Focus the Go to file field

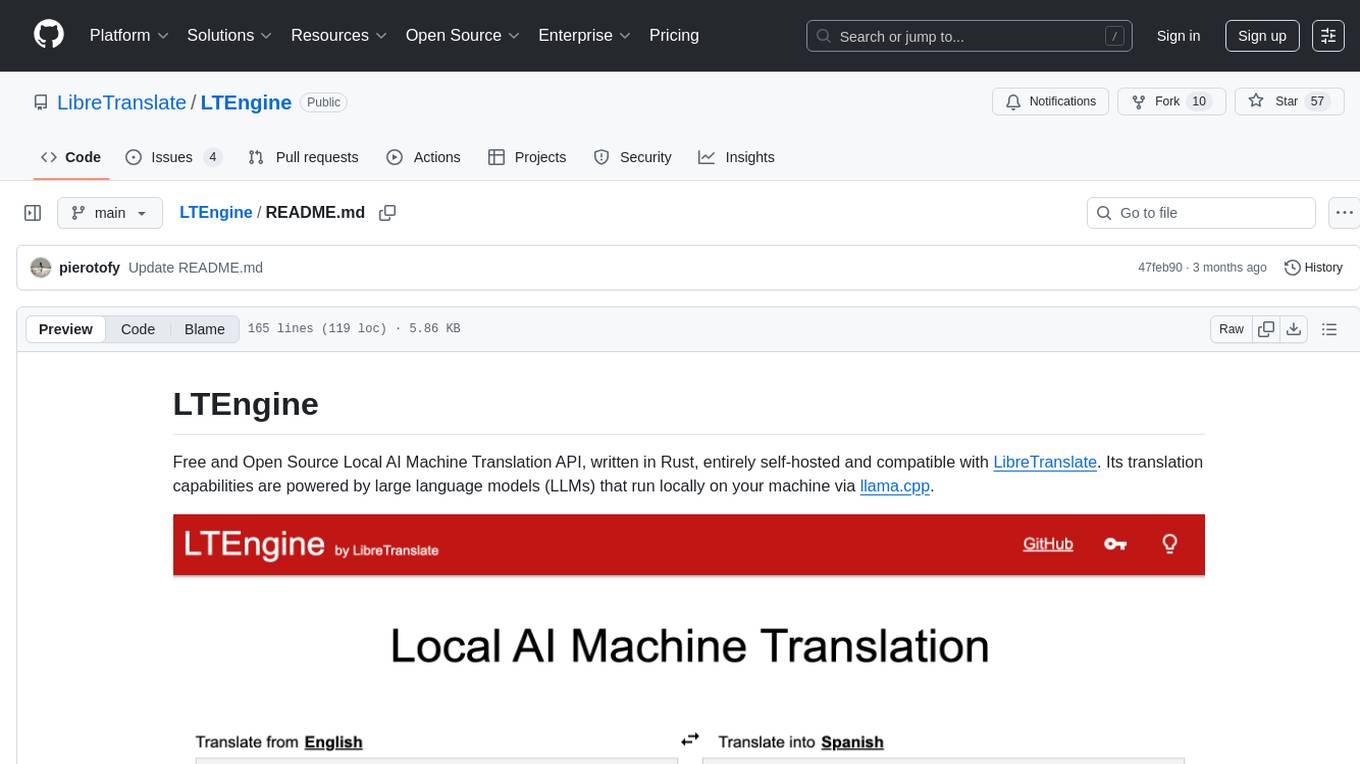pos(1201,213)
